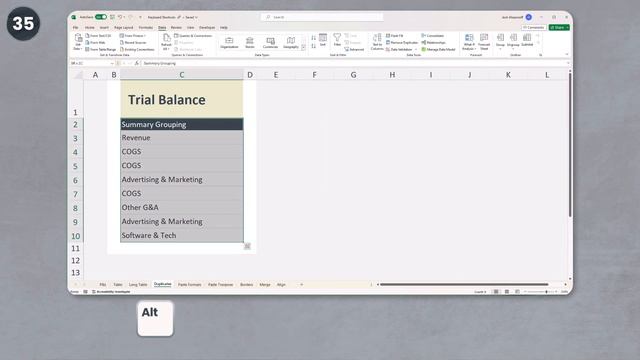
Task: Click the Quick Analysis icon below the selection
Action: (x=247, y=246)
